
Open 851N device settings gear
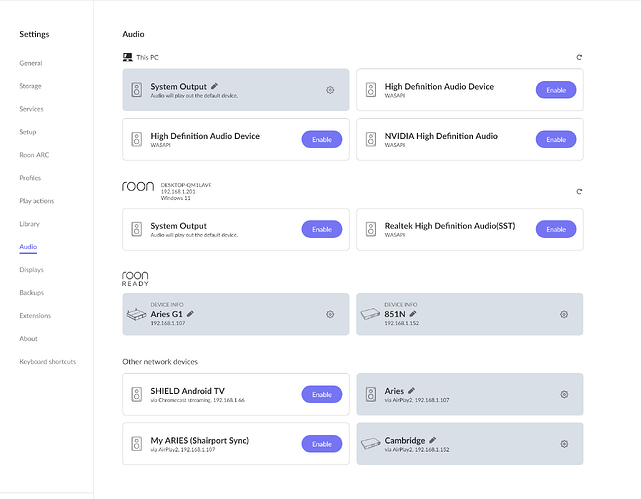[x=564, y=314]
